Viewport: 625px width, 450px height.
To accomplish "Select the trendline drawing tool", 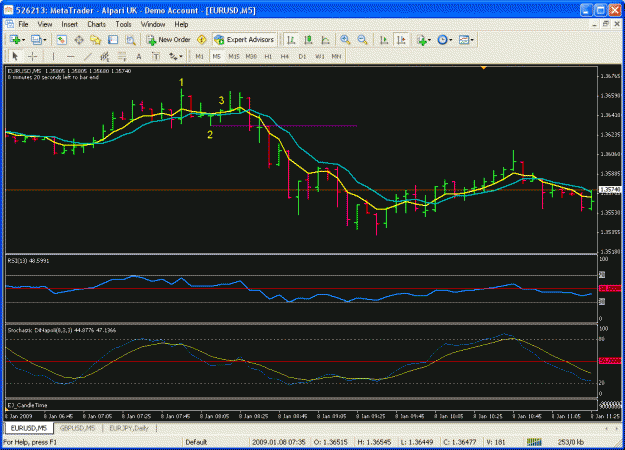I will 88,56.
